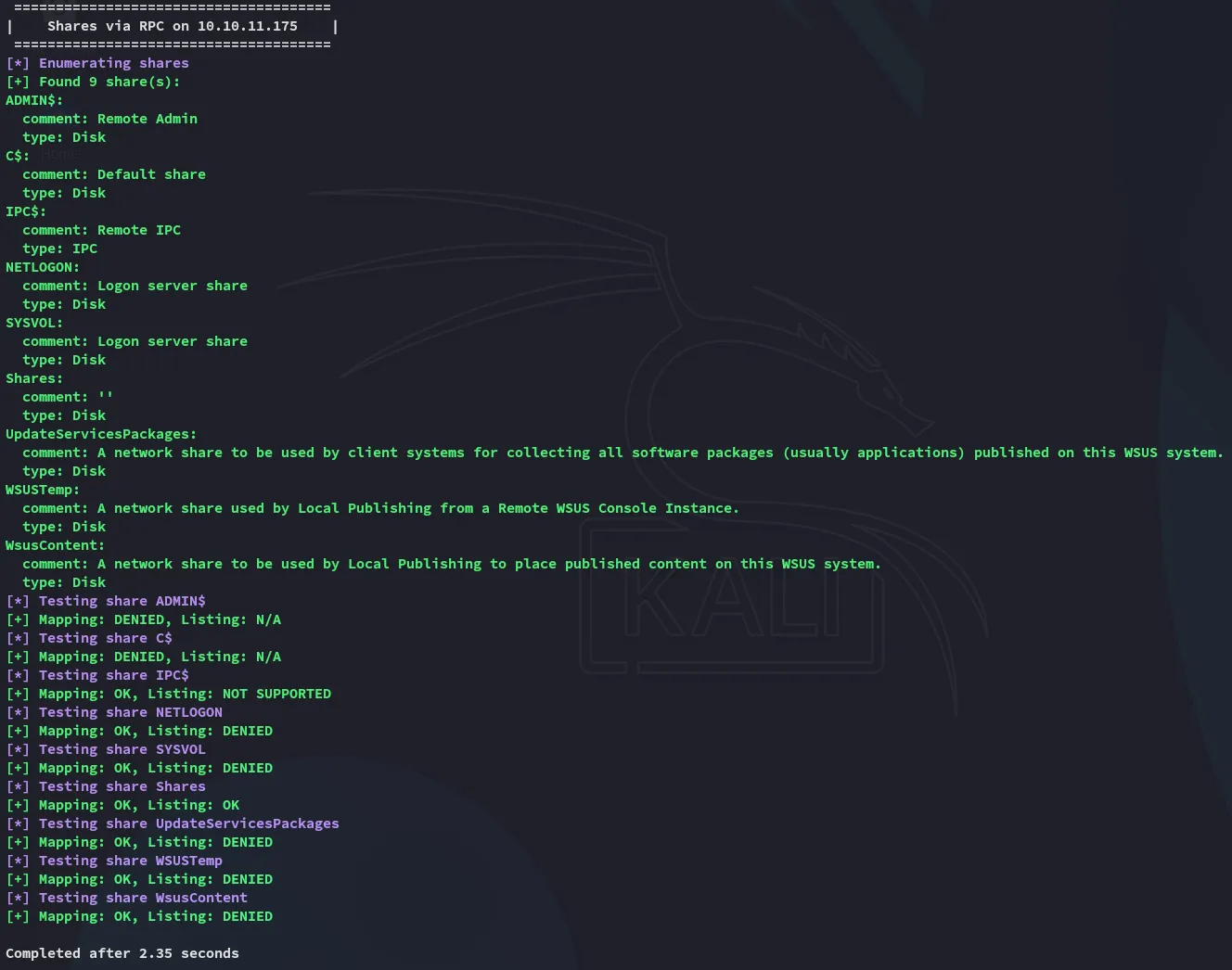Select the UpdateServicesPackages: share heading
Image resolution: width=1232 pixels, height=970 pixels.
[x=101, y=434]
